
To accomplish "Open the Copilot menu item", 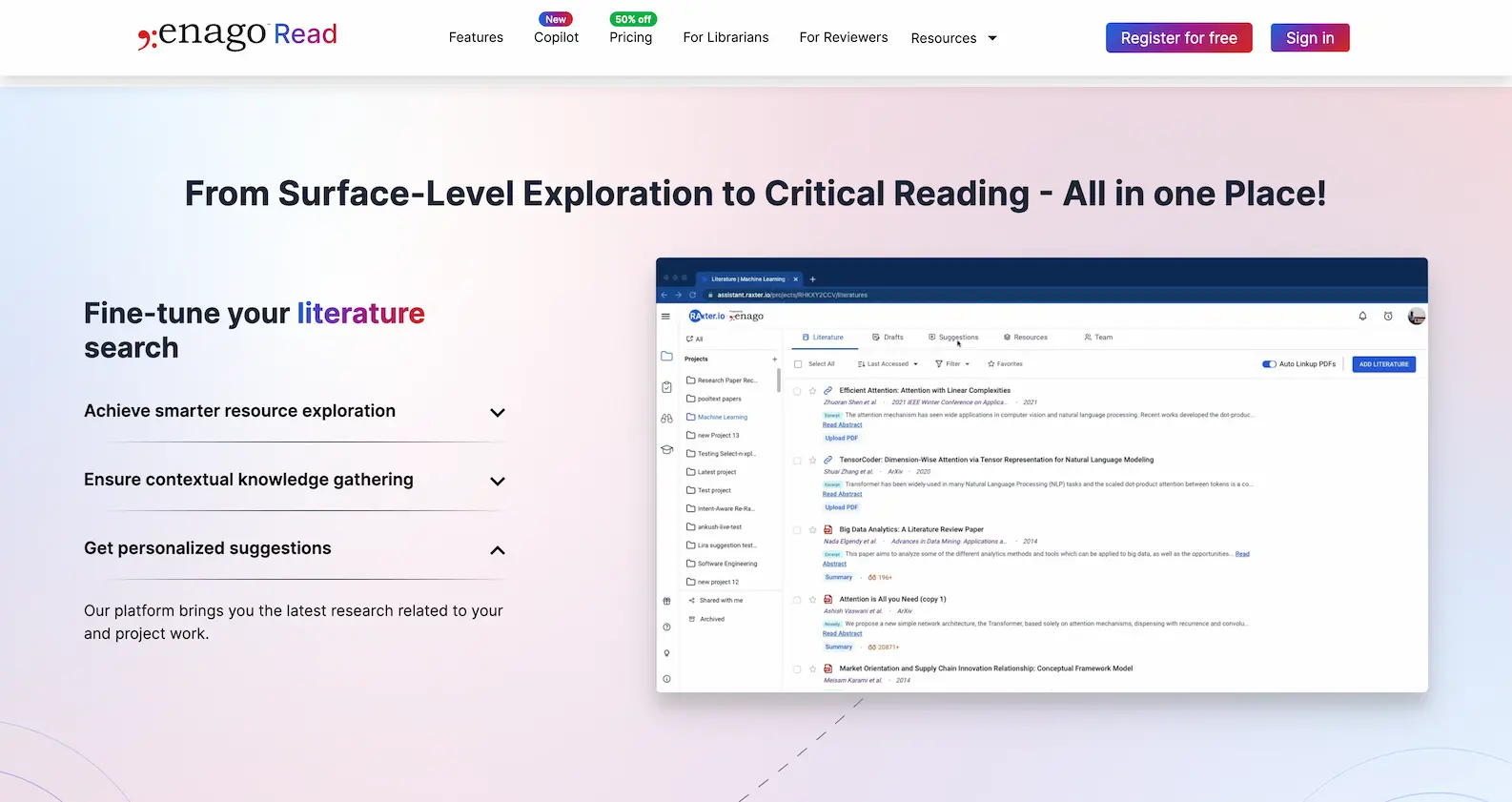I will point(556,37).
